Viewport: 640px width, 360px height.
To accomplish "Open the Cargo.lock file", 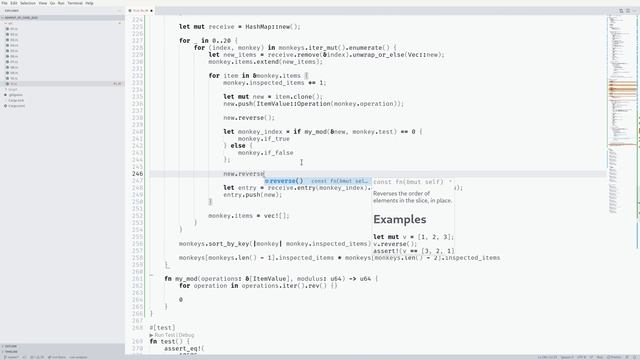I will [16, 100].
